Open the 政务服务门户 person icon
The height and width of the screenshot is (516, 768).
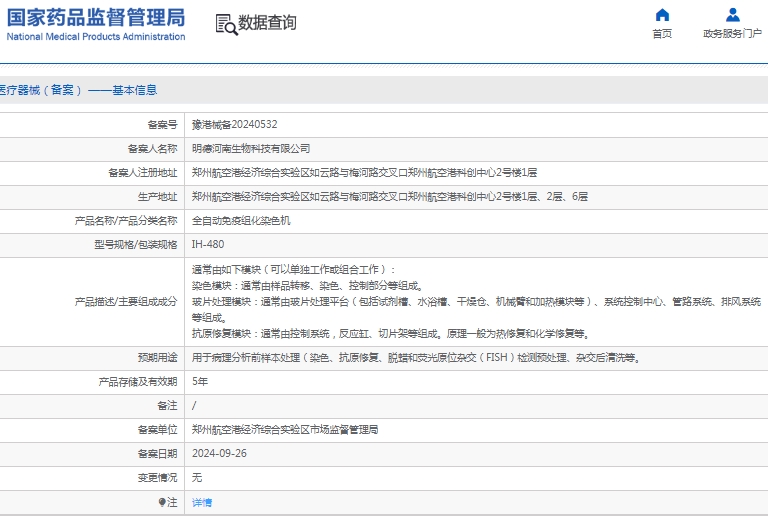pos(733,15)
